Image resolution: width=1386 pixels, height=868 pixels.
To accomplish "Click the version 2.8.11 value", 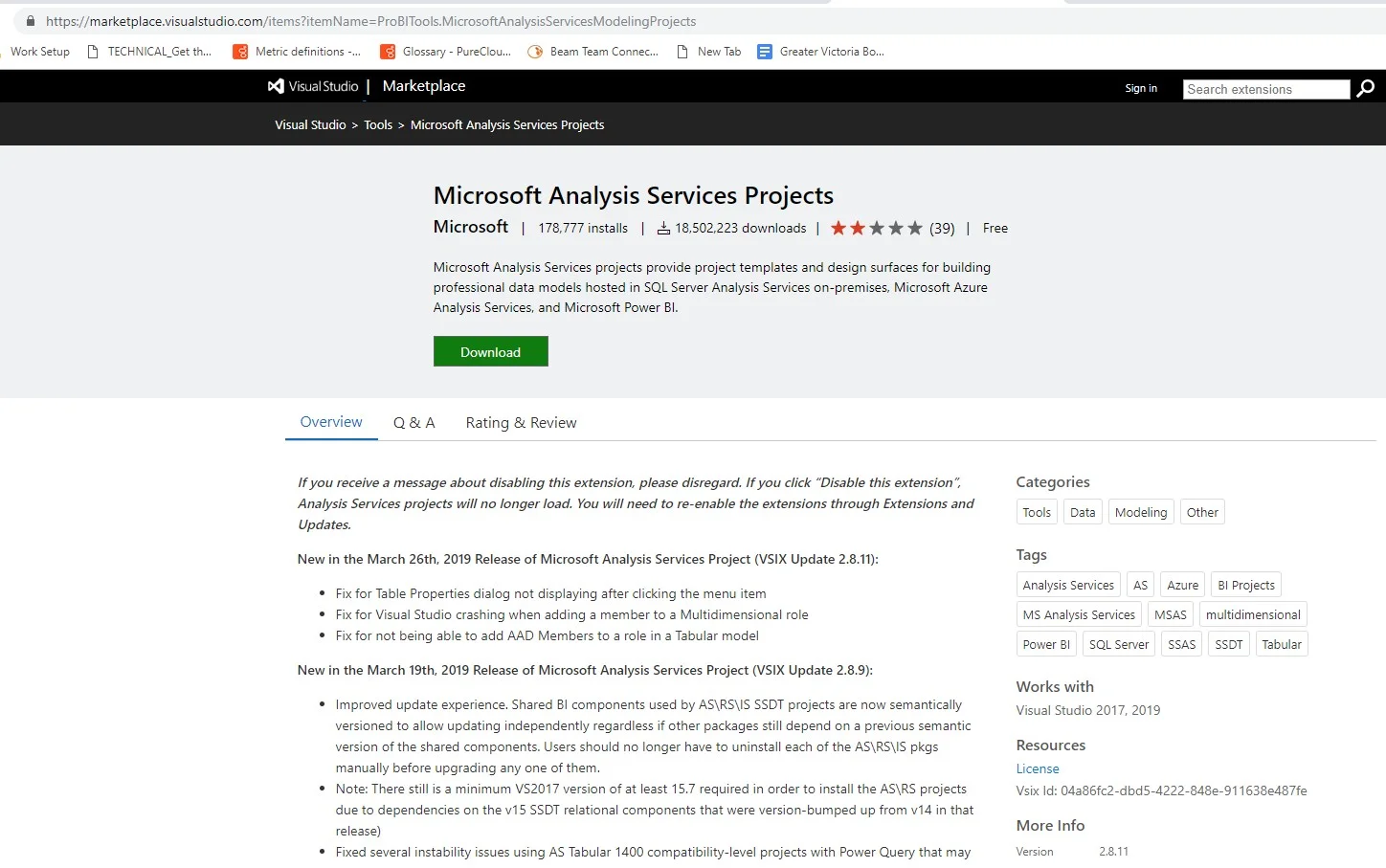I will pos(1113,851).
